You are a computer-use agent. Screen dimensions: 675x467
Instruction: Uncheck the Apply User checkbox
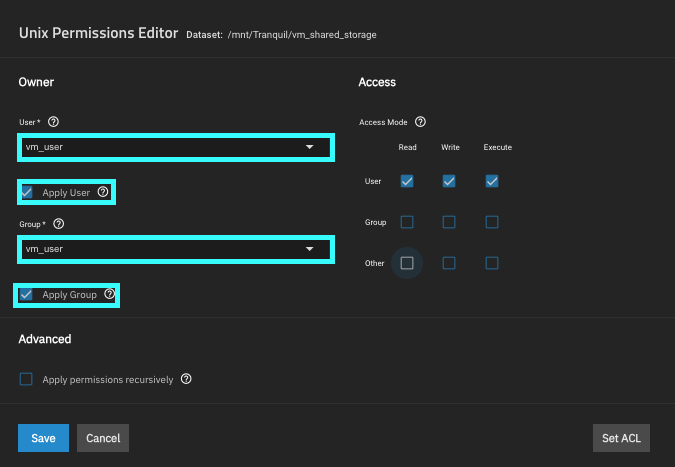point(27,191)
